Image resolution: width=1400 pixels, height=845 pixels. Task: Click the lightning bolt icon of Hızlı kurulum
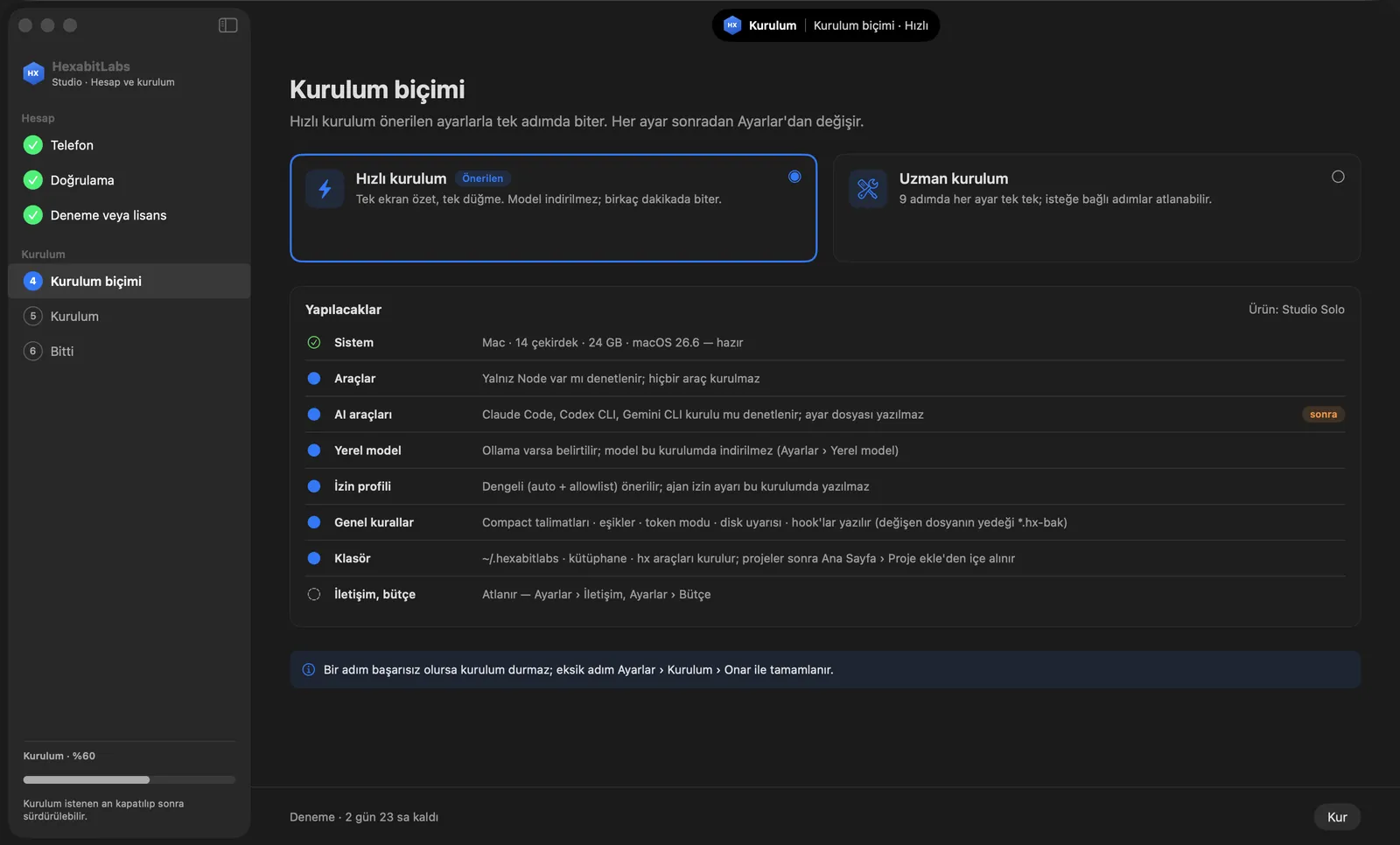[x=325, y=189]
